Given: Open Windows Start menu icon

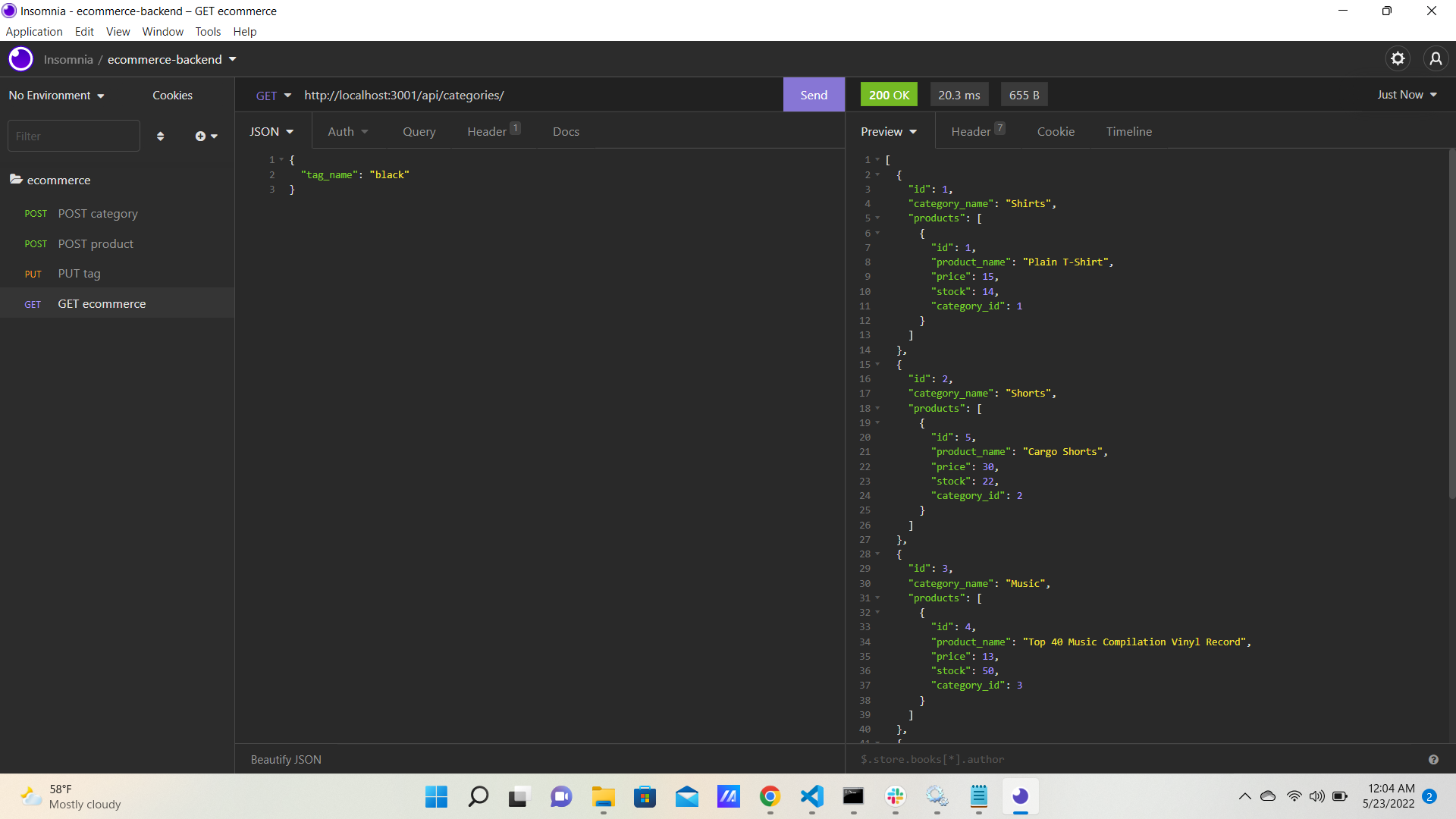Looking at the screenshot, I should click(436, 796).
